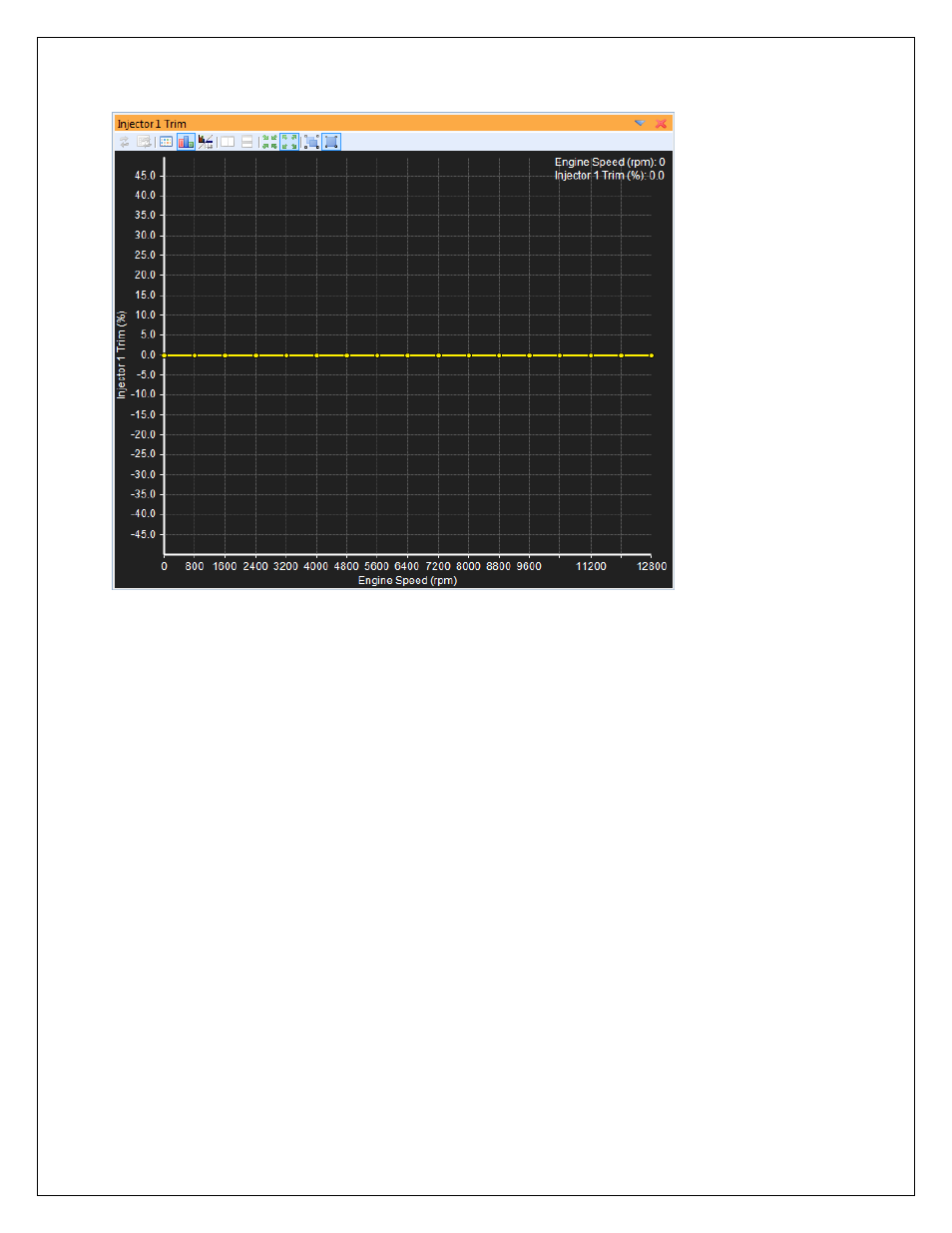This screenshot has width=952, height=1233.
Task: Click the 0.0 y-axis label
Action: (x=149, y=354)
